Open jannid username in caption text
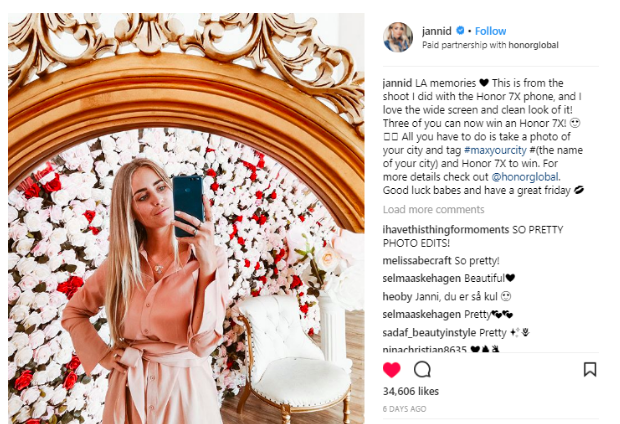 click(x=397, y=83)
